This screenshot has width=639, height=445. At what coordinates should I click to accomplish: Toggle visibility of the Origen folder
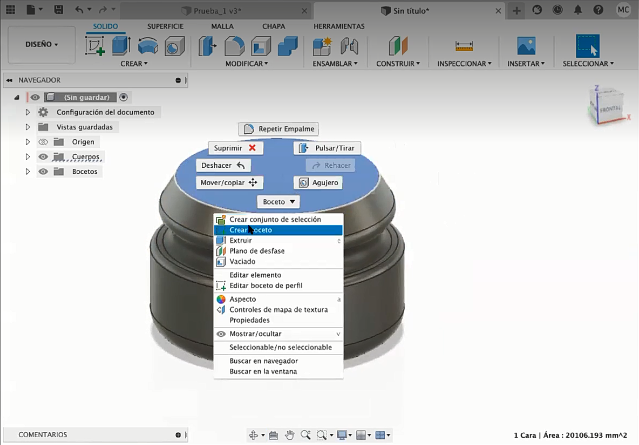coord(43,142)
